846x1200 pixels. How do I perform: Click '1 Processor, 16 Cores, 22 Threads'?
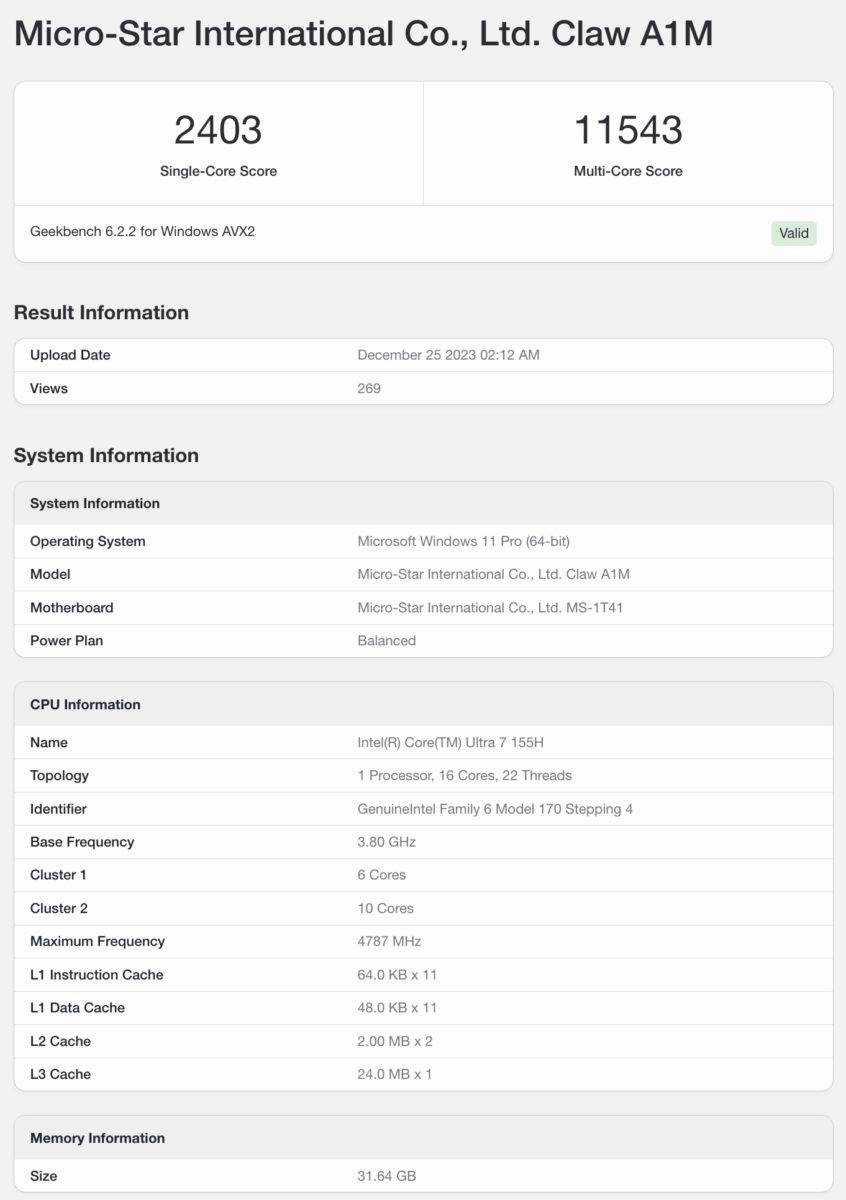465,775
